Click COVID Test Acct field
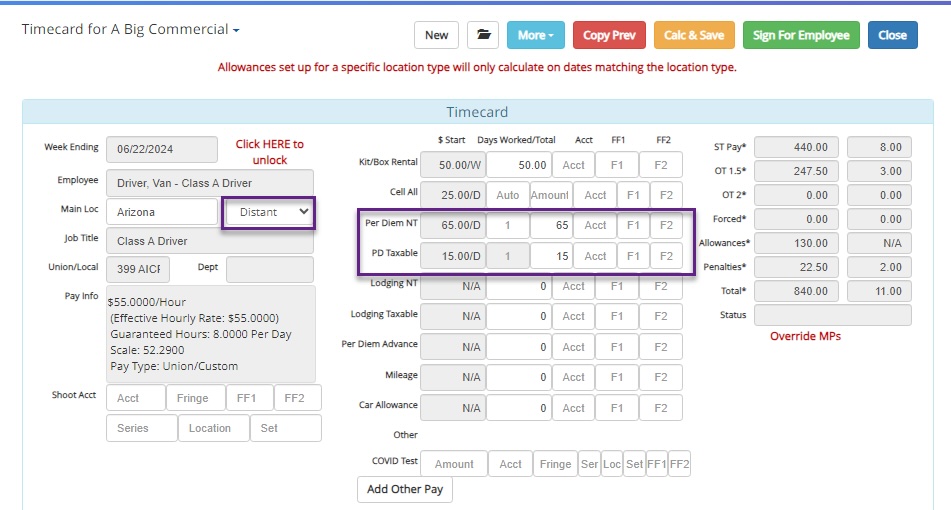Viewport: 951px width, 510px height. coord(510,464)
